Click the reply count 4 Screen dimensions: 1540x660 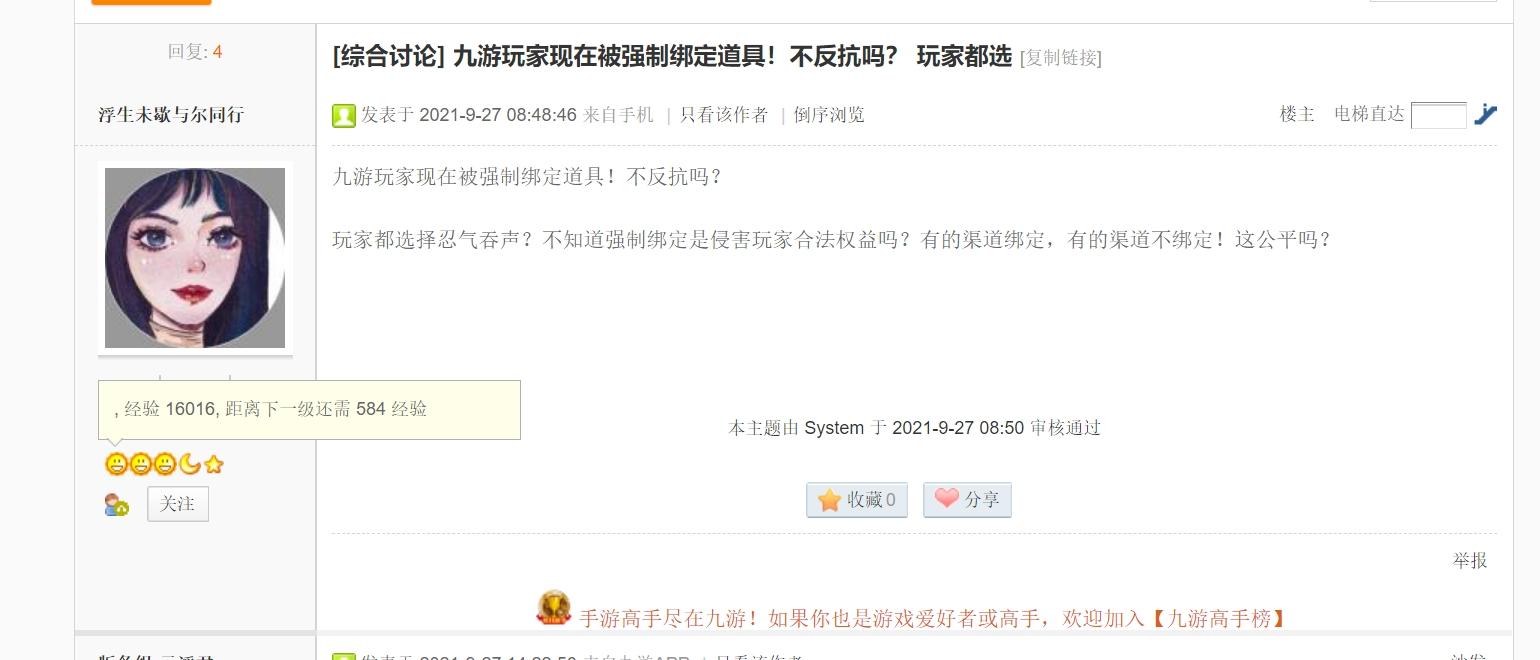pyautogui.click(x=217, y=52)
